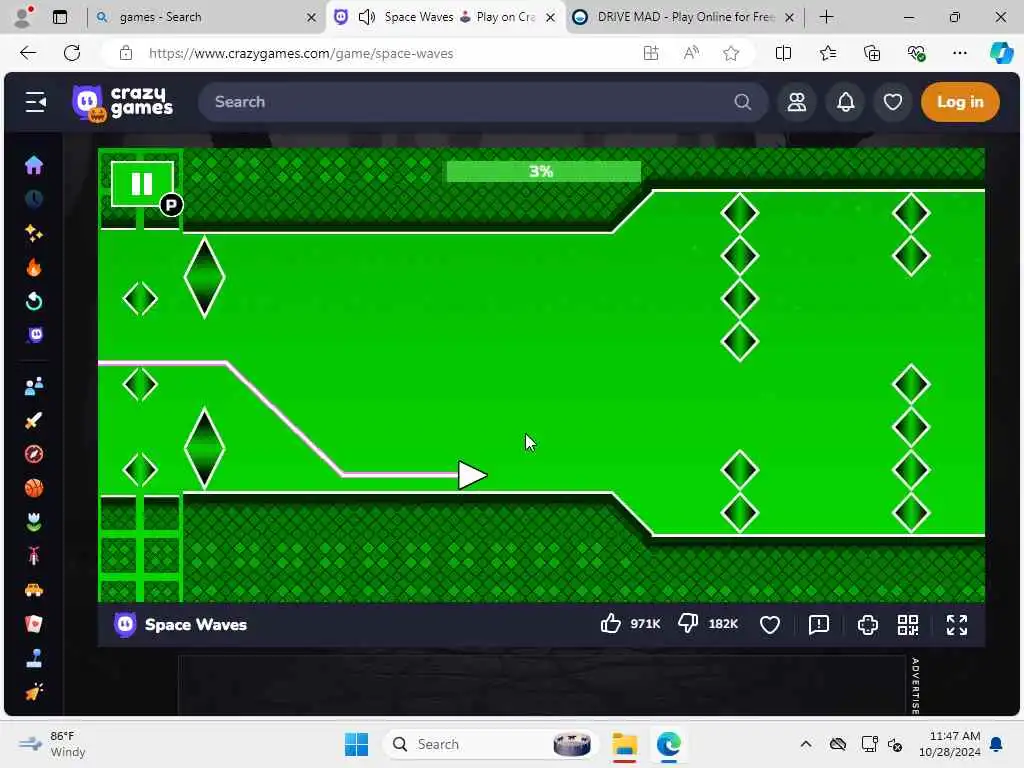Open the Card games category icon
Viewport: 1024px width, 768px height.
pos(34,624)
